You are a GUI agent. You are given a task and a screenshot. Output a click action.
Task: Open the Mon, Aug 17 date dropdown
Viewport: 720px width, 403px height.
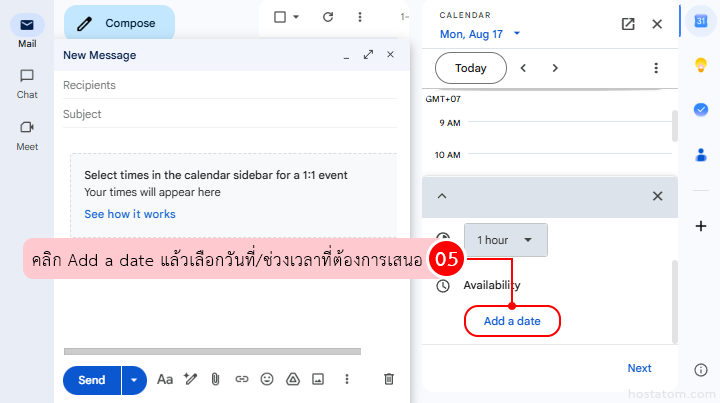[x=480, y=34]
